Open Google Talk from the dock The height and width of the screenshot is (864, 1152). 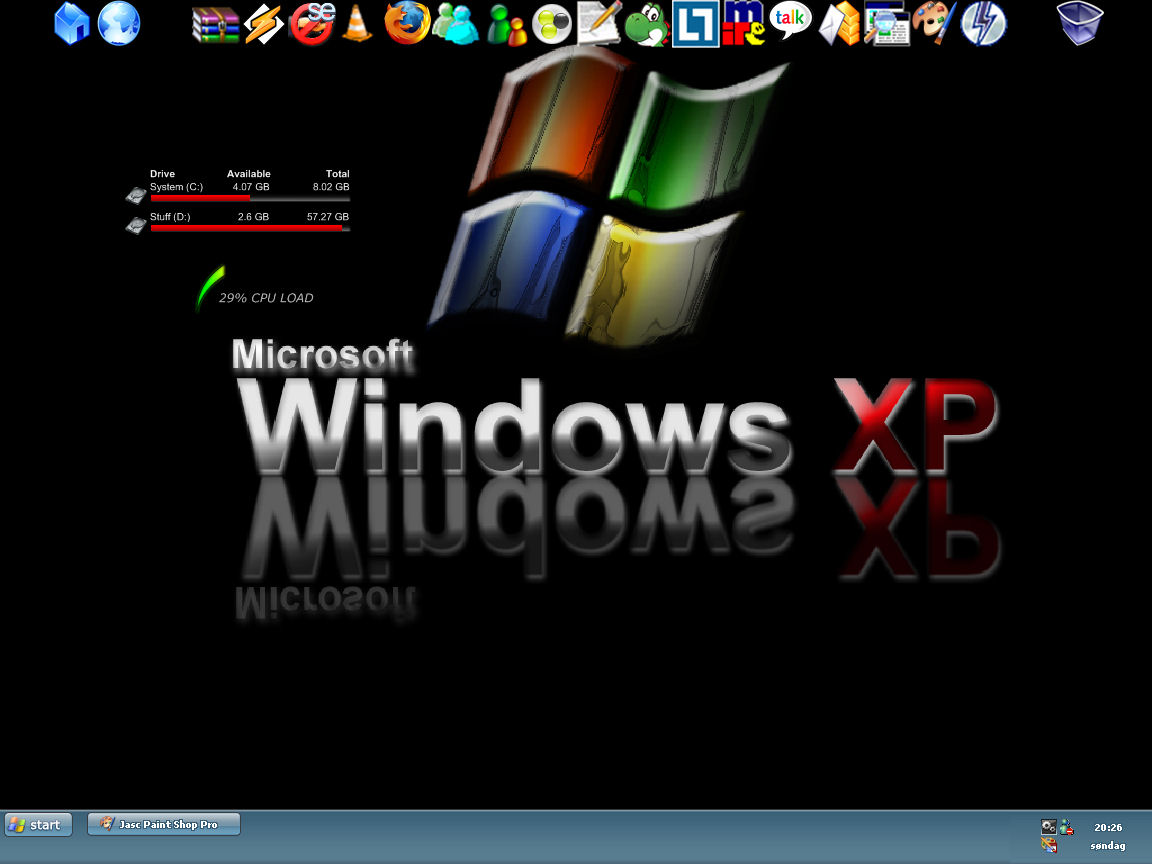(790, 21)
